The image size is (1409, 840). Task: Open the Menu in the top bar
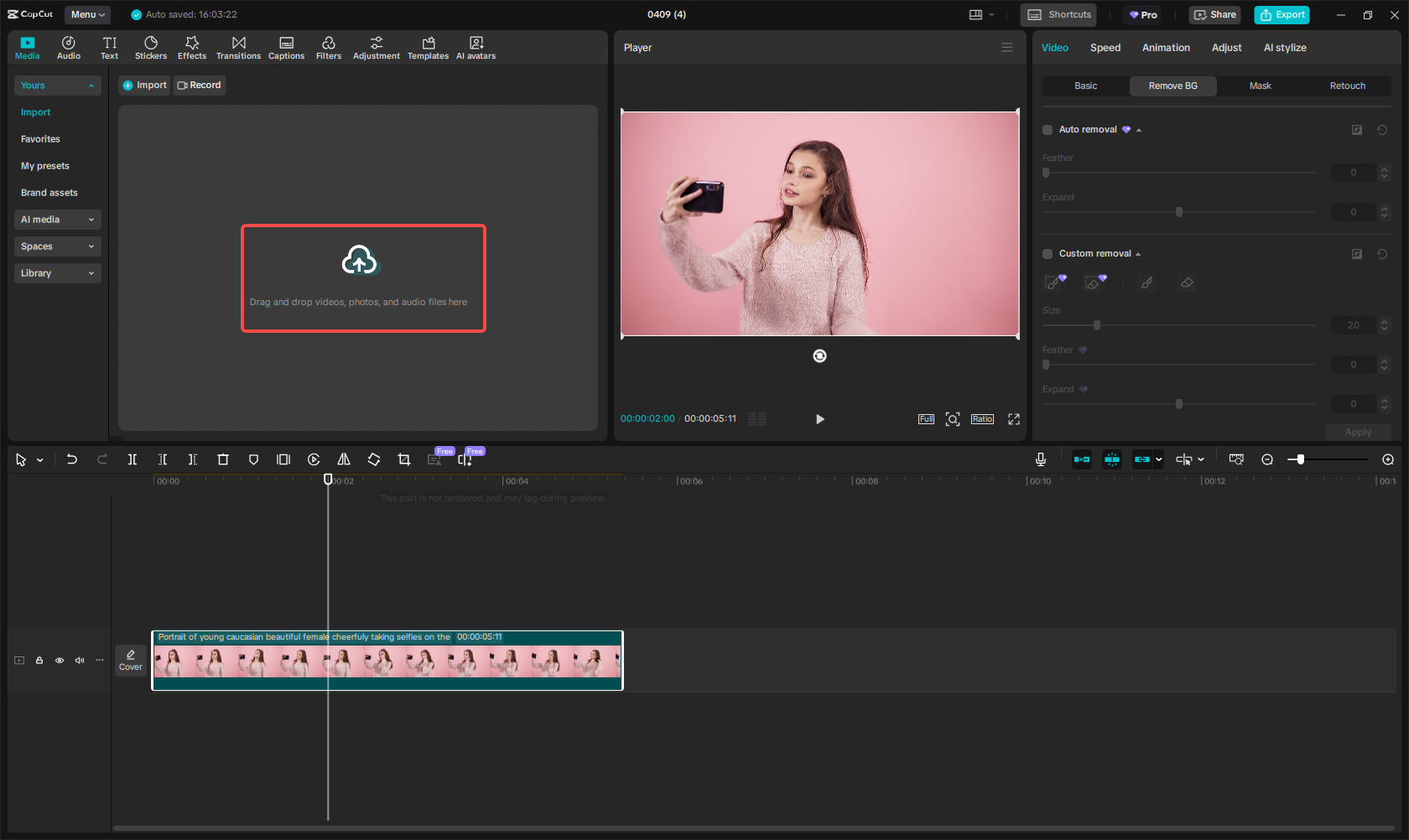coord(87,14)
